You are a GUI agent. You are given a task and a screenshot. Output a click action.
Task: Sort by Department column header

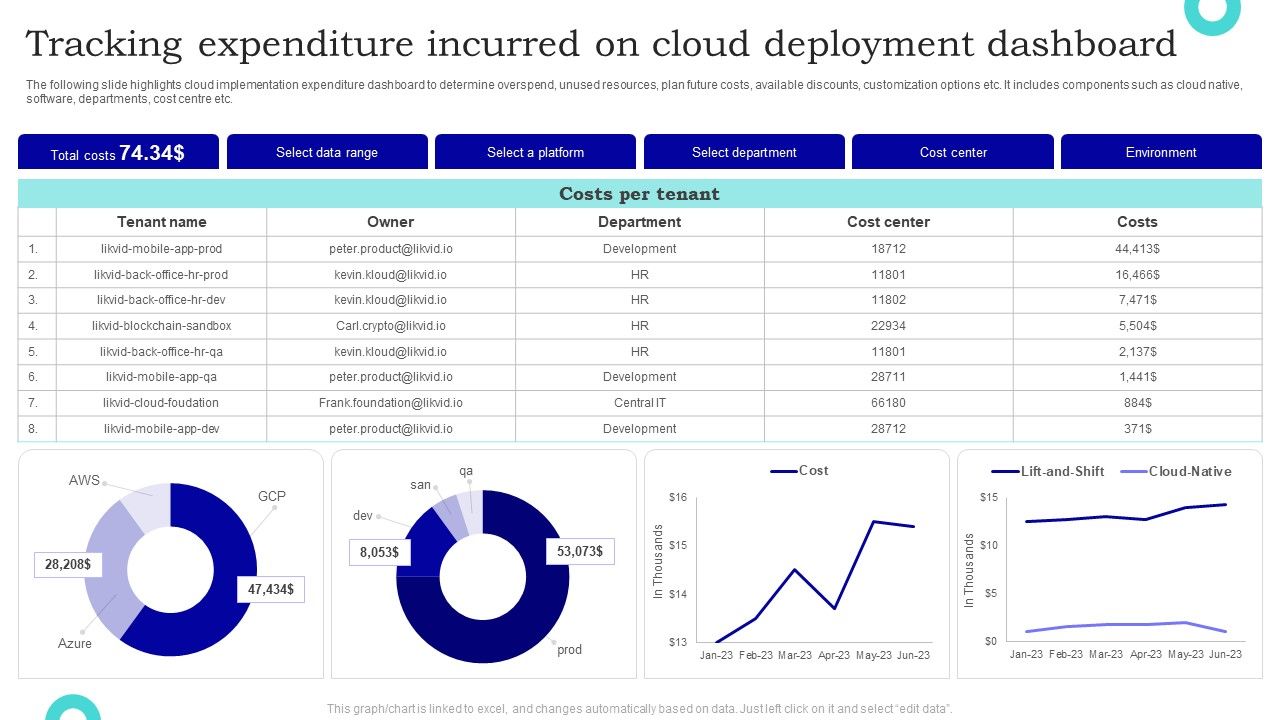point(639,222)
